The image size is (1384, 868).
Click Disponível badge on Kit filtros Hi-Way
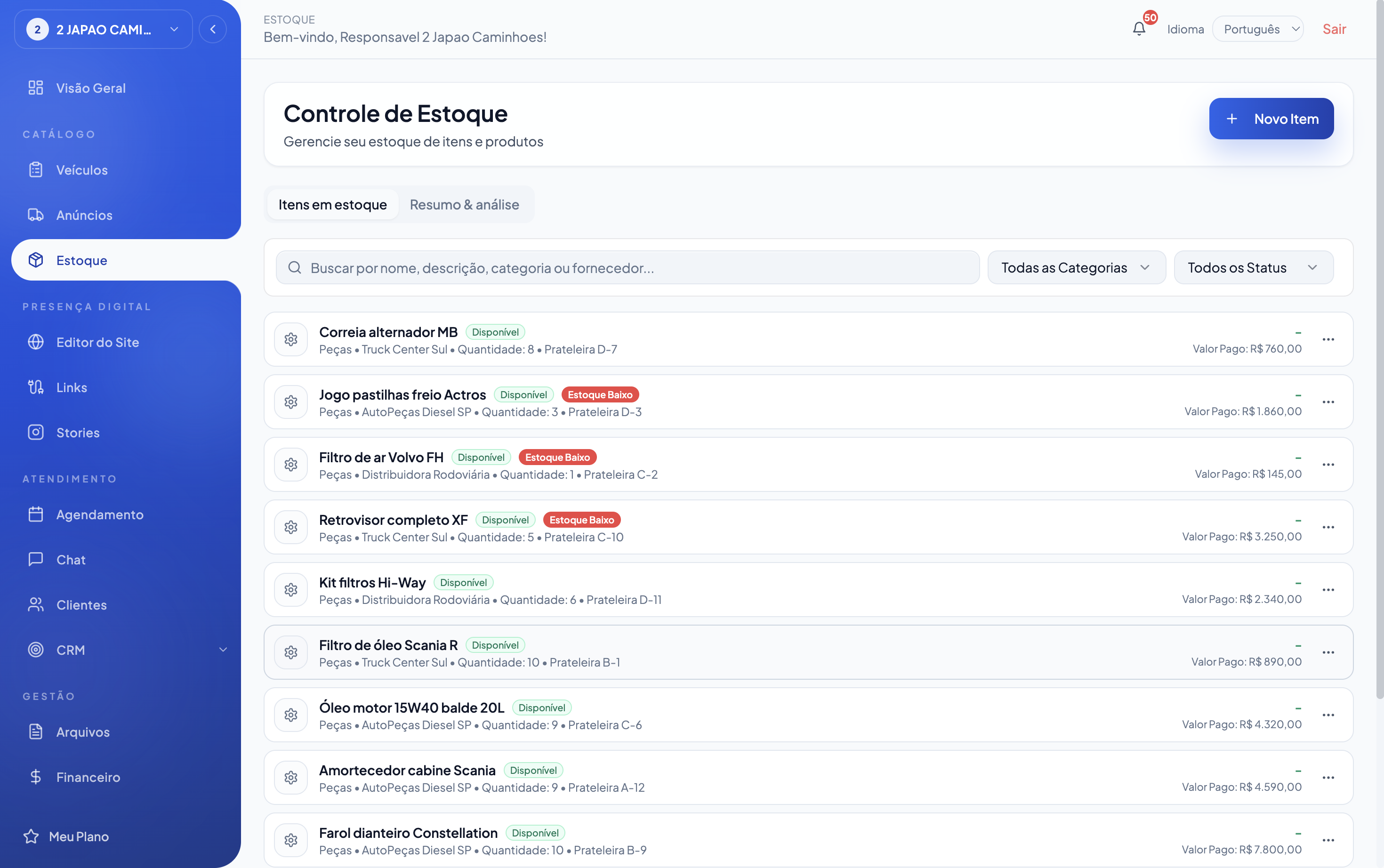pyautogui.click(x=463, y=582)
